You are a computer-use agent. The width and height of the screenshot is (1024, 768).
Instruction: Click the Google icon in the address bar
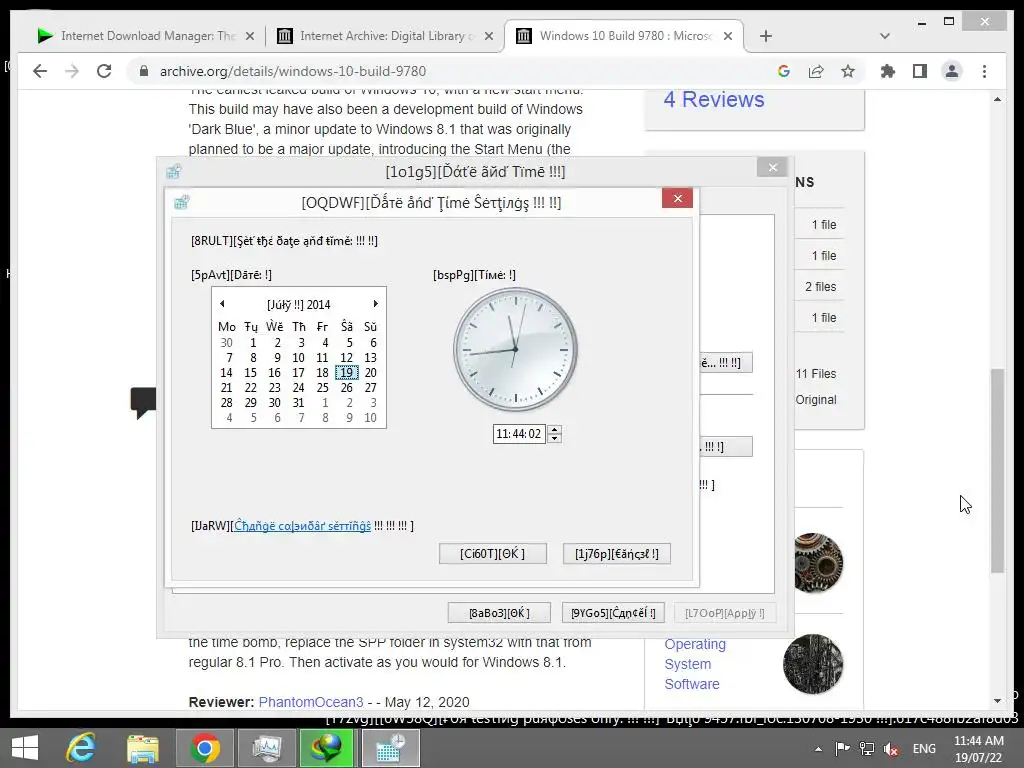pos(784,71)
